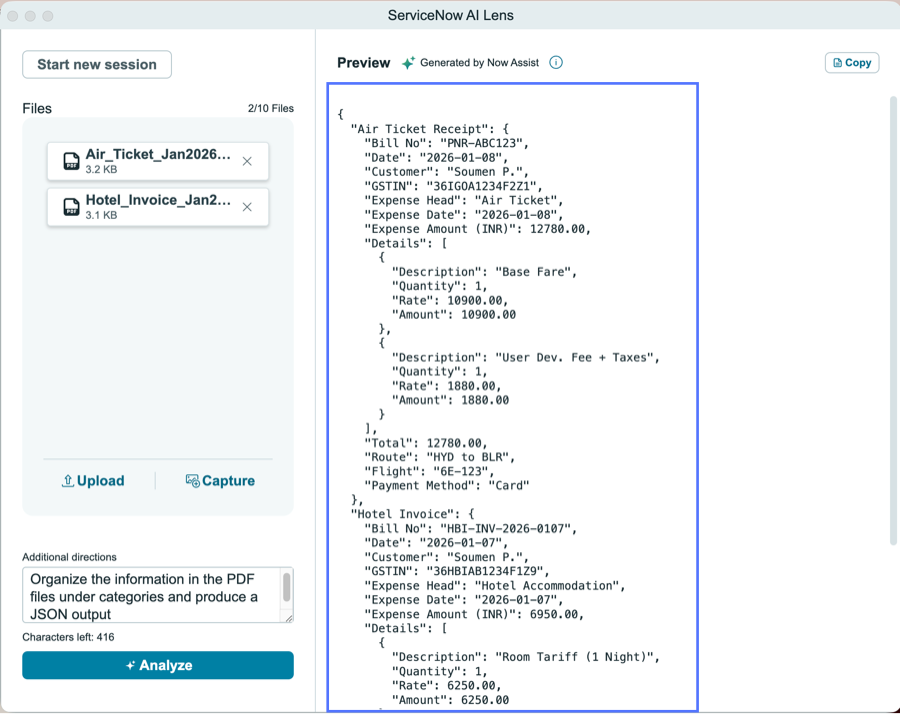This screenshot has width=900, height=714.
Task: Select the Air_Ticket_Jan2026 PDF icon
Action: 71,161
